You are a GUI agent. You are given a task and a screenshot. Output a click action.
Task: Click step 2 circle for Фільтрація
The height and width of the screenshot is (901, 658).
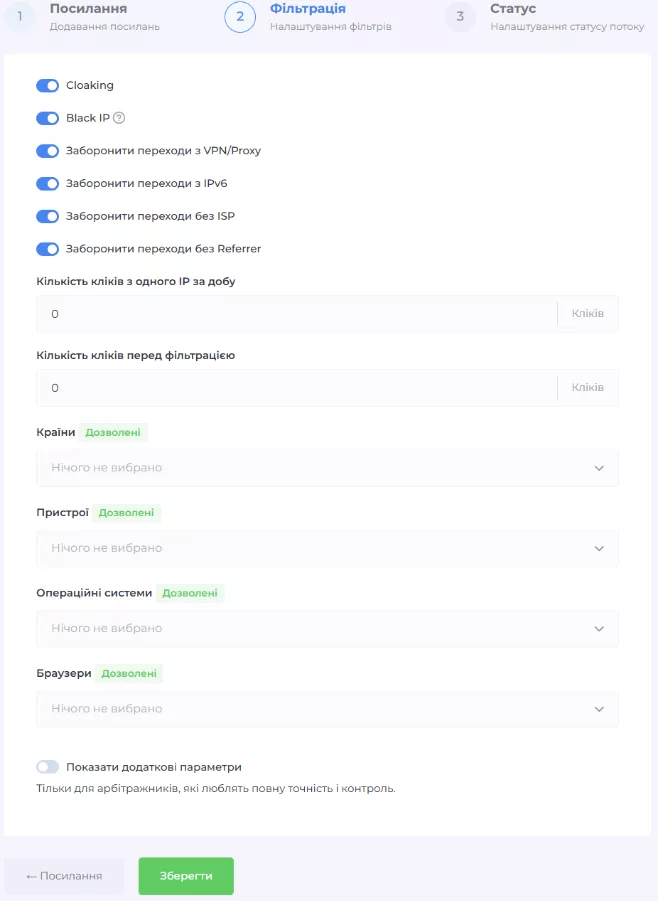click(x=240, y=17)
